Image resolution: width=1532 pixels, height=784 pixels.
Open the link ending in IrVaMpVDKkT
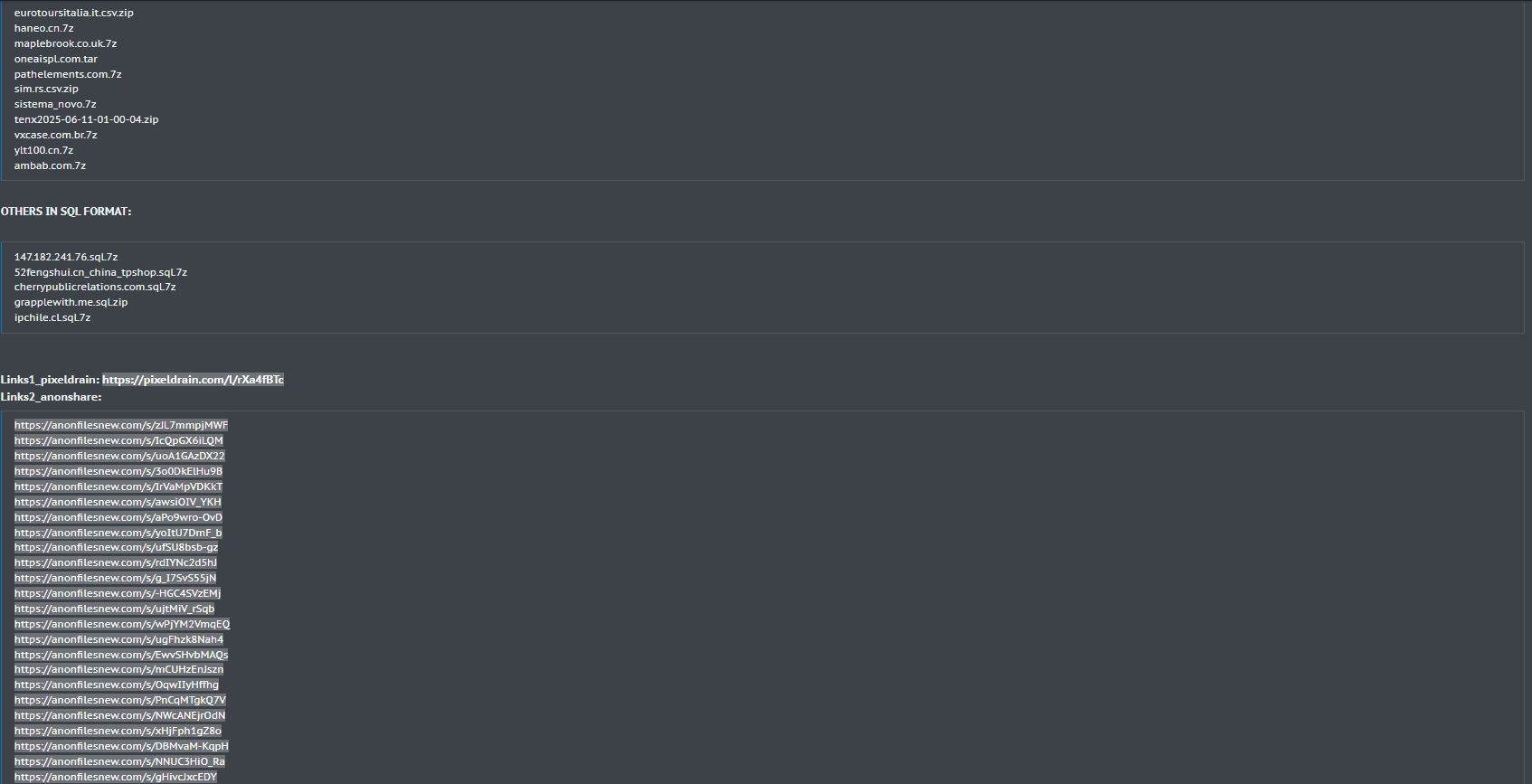(x=118, y=486)
